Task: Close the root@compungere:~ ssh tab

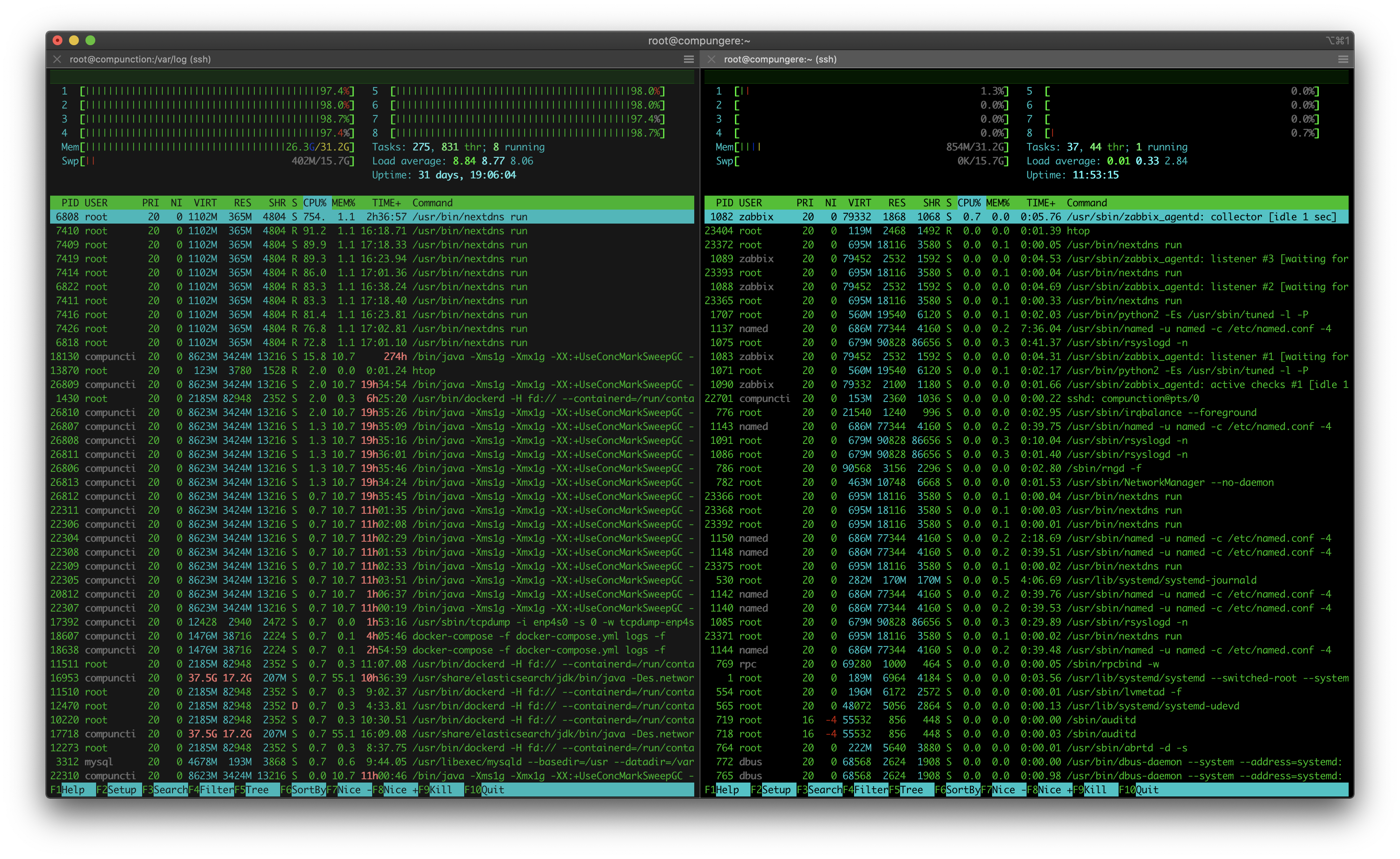Action: [x=712, y=59]
